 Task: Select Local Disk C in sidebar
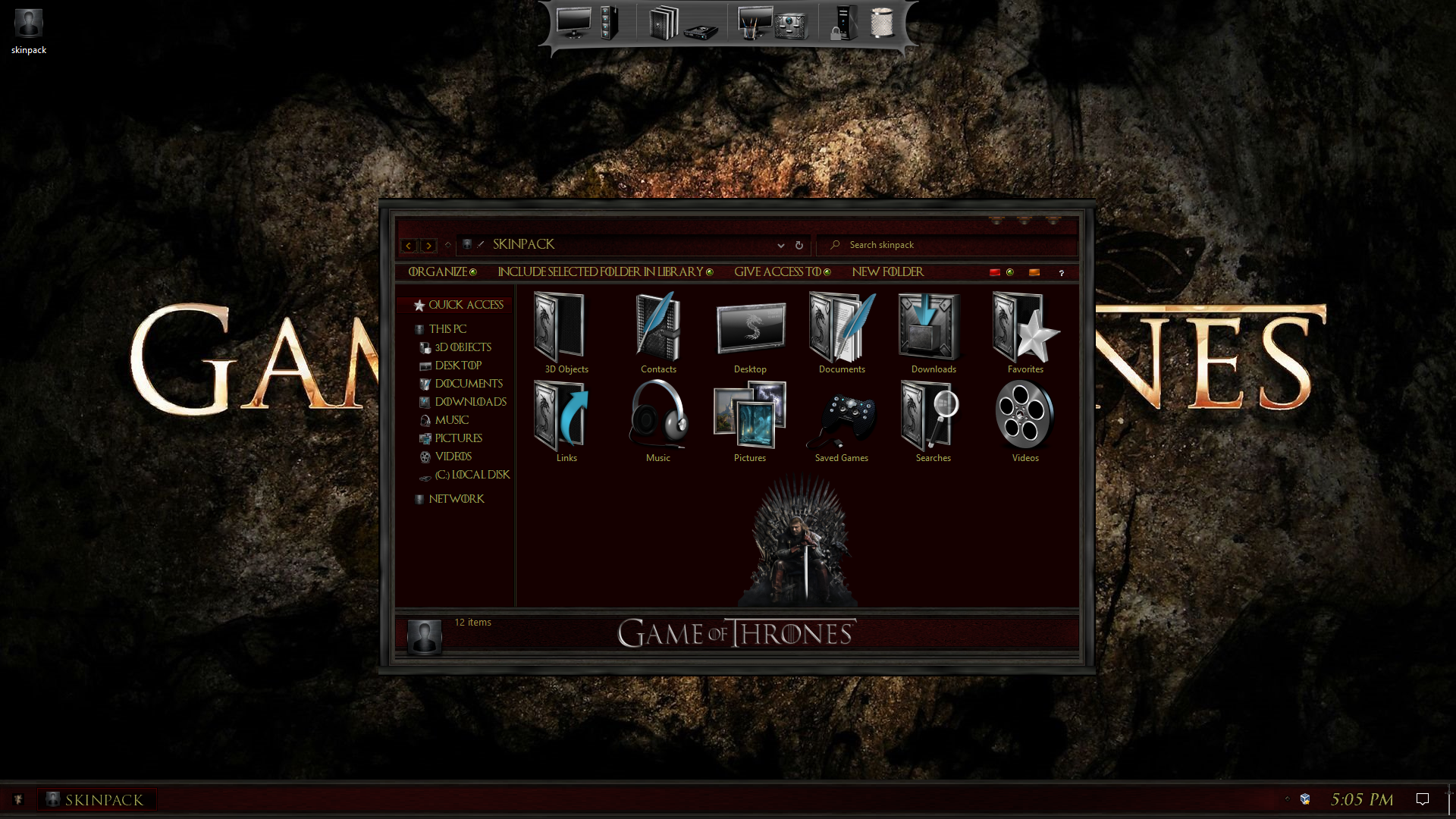tap(472, 475)
